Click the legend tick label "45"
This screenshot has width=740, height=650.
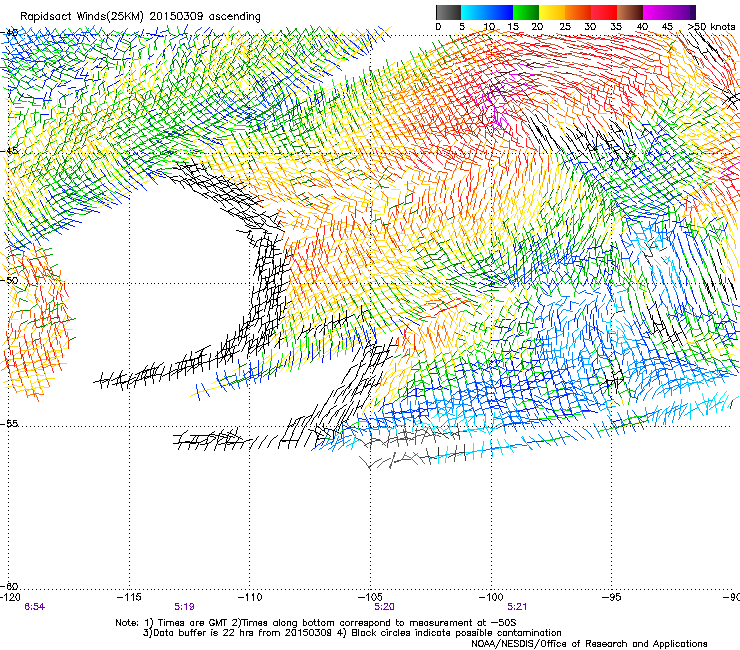point(667,27)
